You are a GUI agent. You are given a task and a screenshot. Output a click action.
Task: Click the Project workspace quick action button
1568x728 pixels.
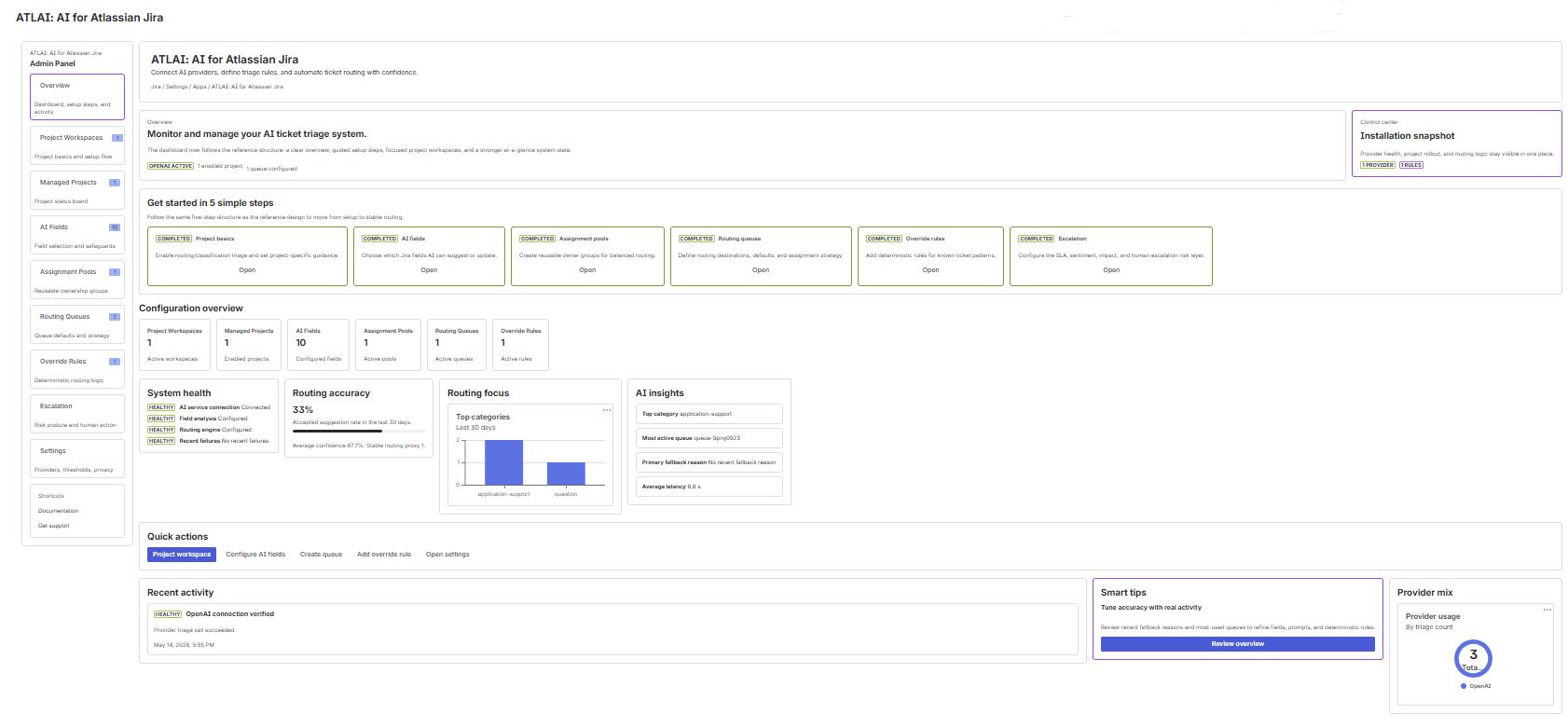click(x=182, y=555)
